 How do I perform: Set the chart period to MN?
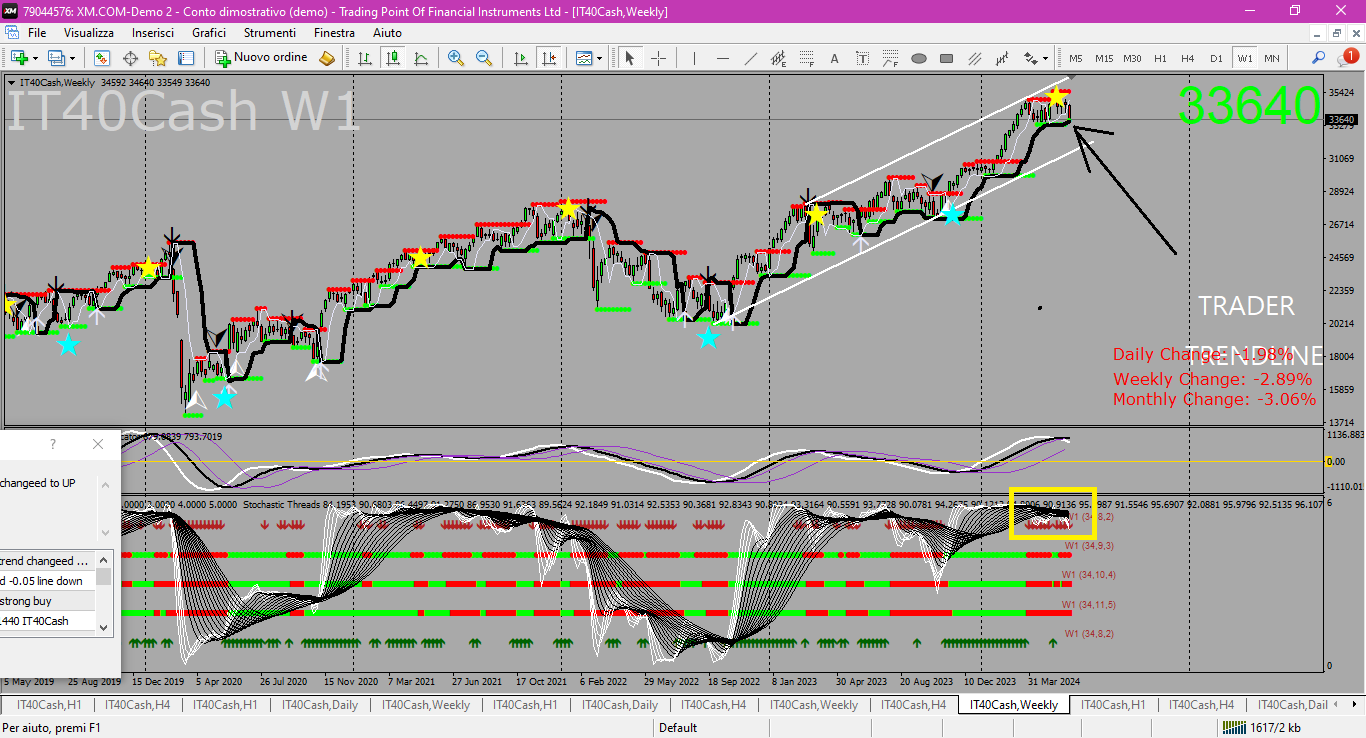click(1272, 58)
